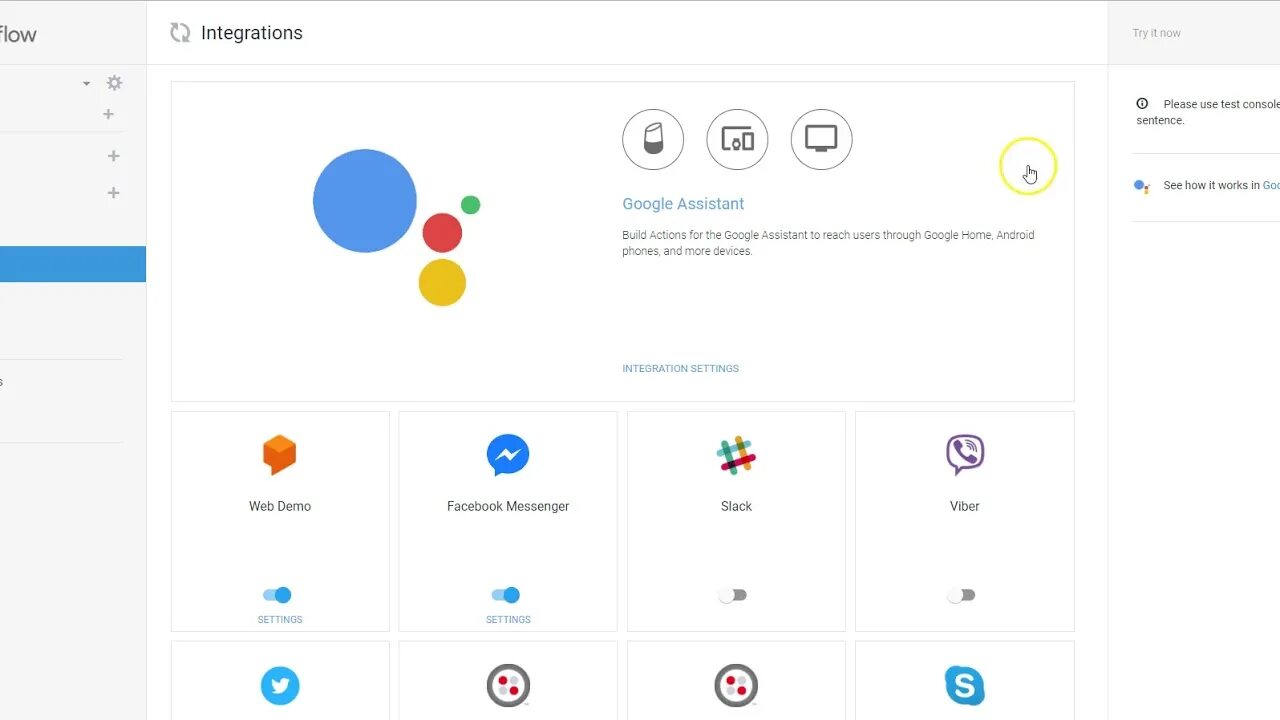The image size is (1280, 720).
Task: Open Facebook Messenger SETTINGS link
Action: click(508, 620)
